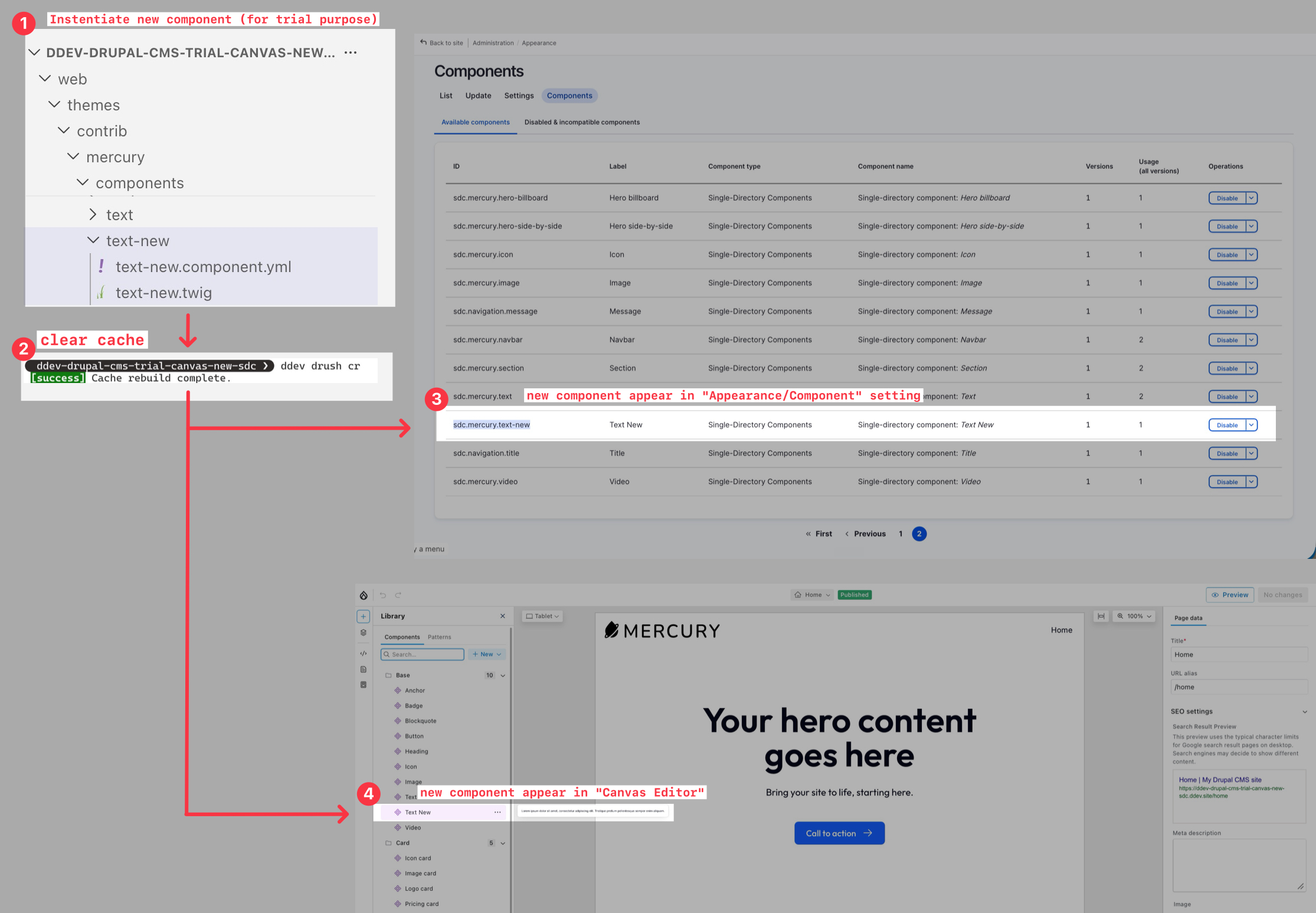Collapse the Card group chevron in Library

tap(503, 843)
